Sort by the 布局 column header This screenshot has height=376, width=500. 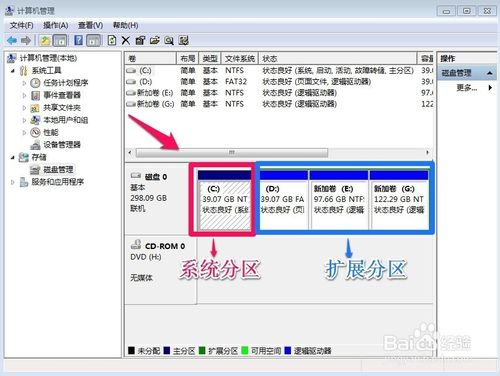pos(187,59)
